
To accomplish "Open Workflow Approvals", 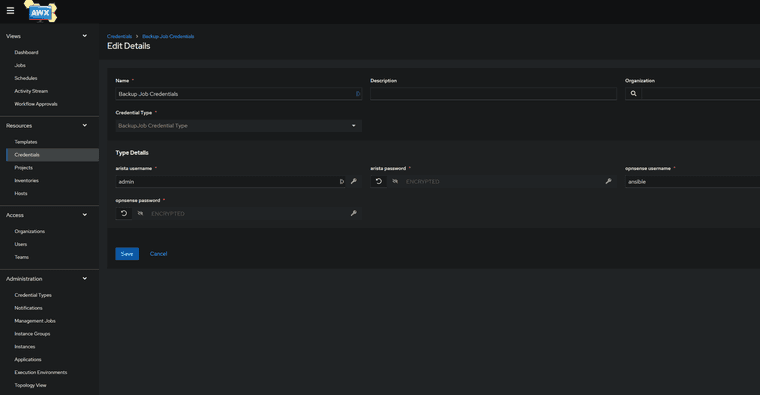I will [36, 104].
